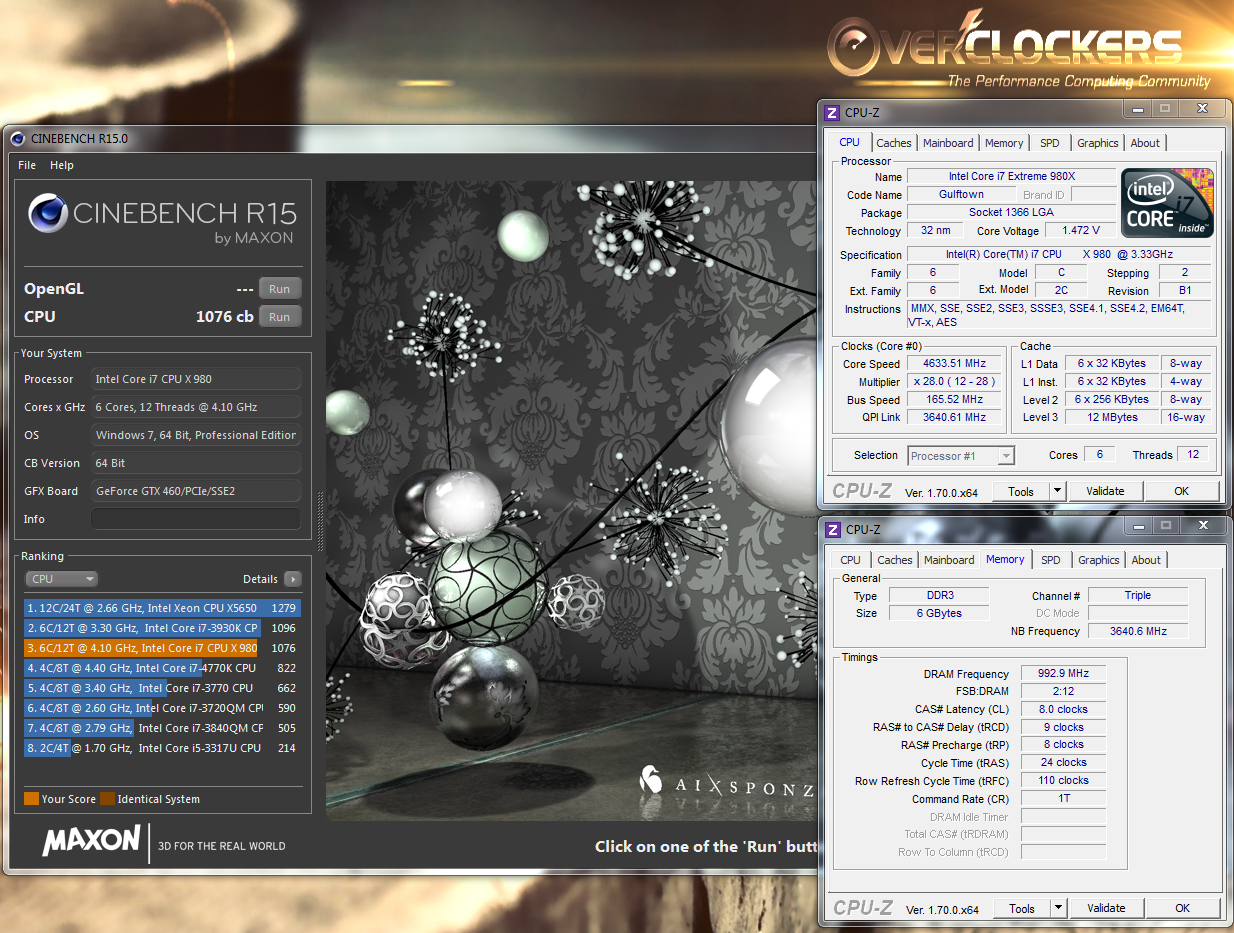Click the Identical System brown legend swatch
The height and width of the screenshot is (933, 1234).
click(x=107, y=799)
